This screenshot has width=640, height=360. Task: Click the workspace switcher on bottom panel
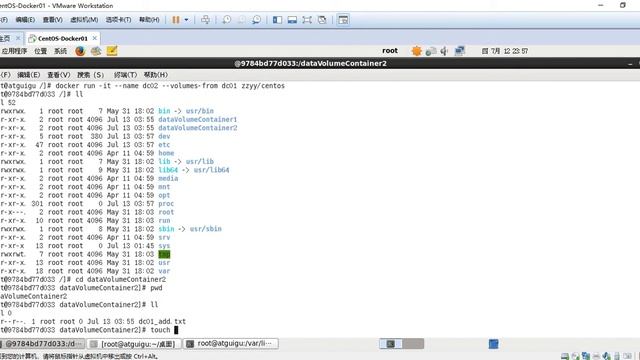402,344
